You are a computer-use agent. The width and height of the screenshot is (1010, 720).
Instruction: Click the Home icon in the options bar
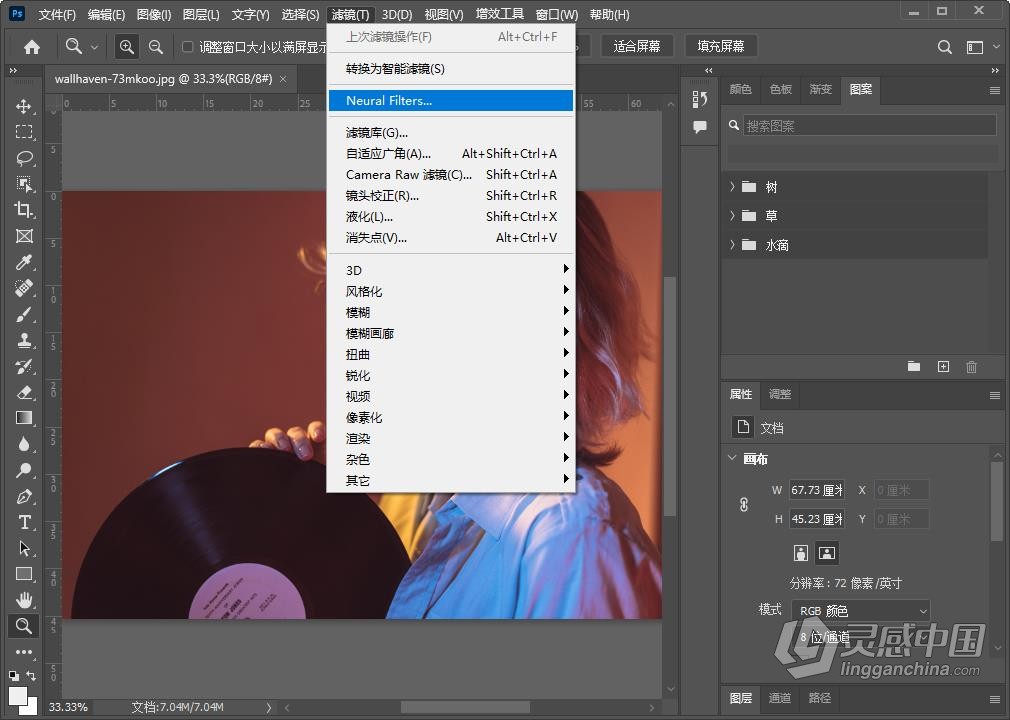(30, 45)
